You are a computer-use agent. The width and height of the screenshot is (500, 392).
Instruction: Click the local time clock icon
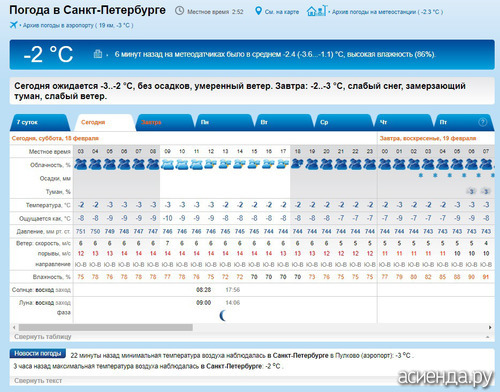tap(179, 11)
